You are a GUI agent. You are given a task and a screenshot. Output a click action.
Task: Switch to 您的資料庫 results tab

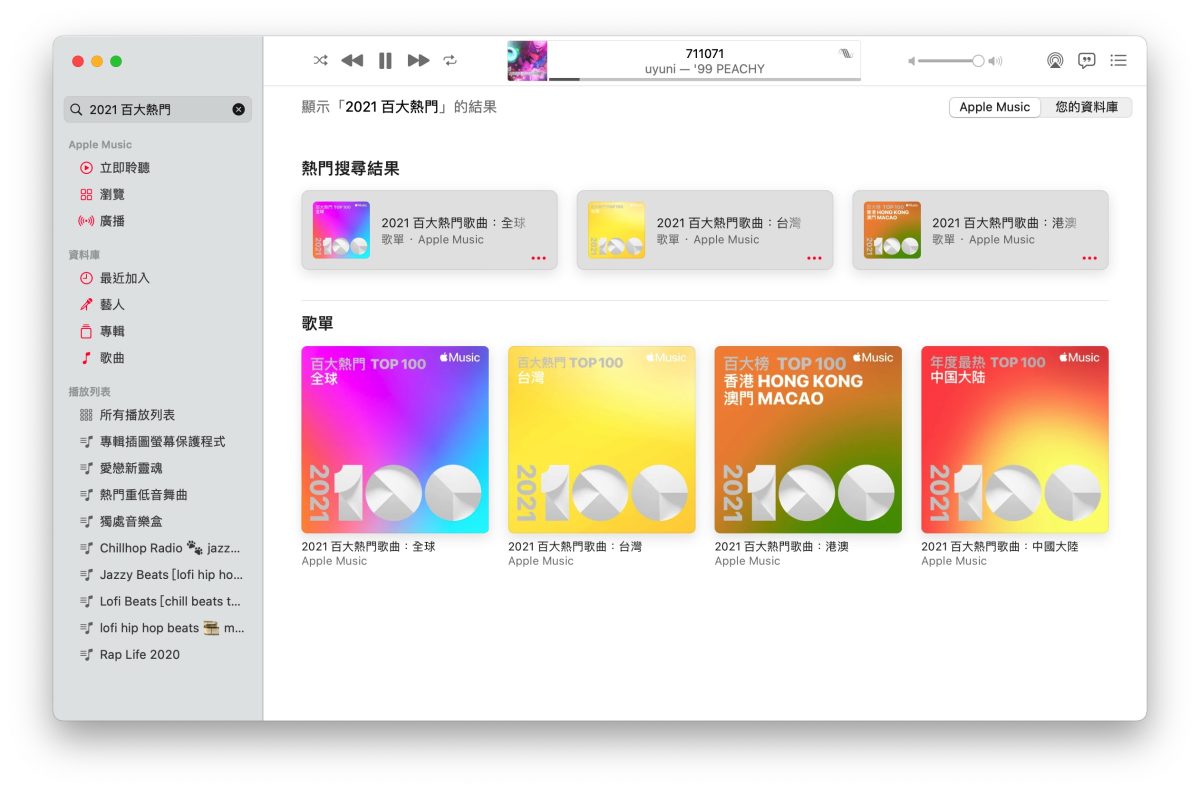click(1086, 107)
